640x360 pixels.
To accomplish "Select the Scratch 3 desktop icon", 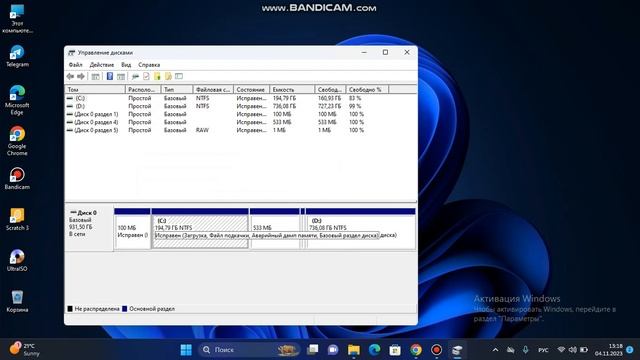I will pos(17,220).
